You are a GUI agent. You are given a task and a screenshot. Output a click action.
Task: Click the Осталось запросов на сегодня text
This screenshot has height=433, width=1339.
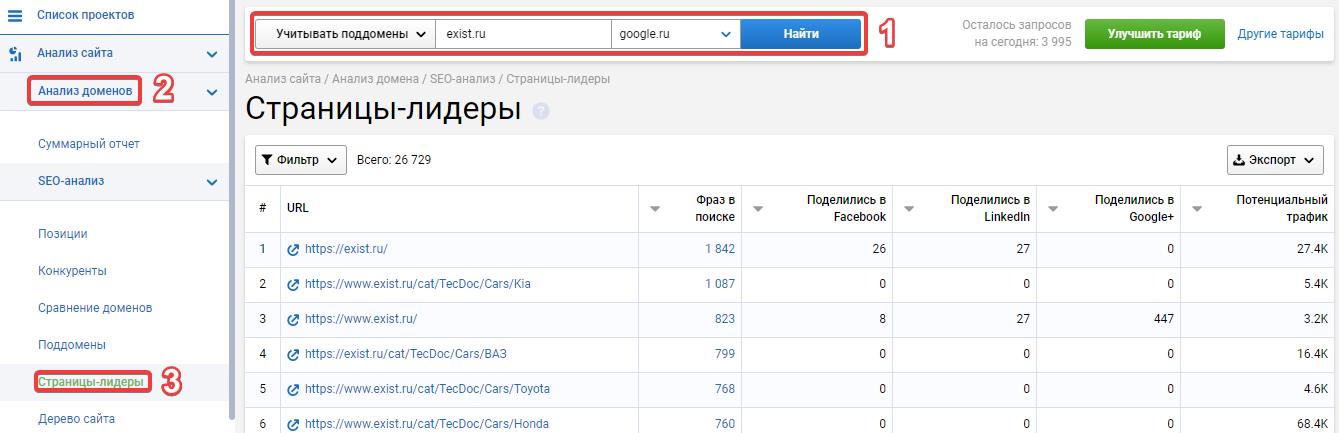(1018, 33)
